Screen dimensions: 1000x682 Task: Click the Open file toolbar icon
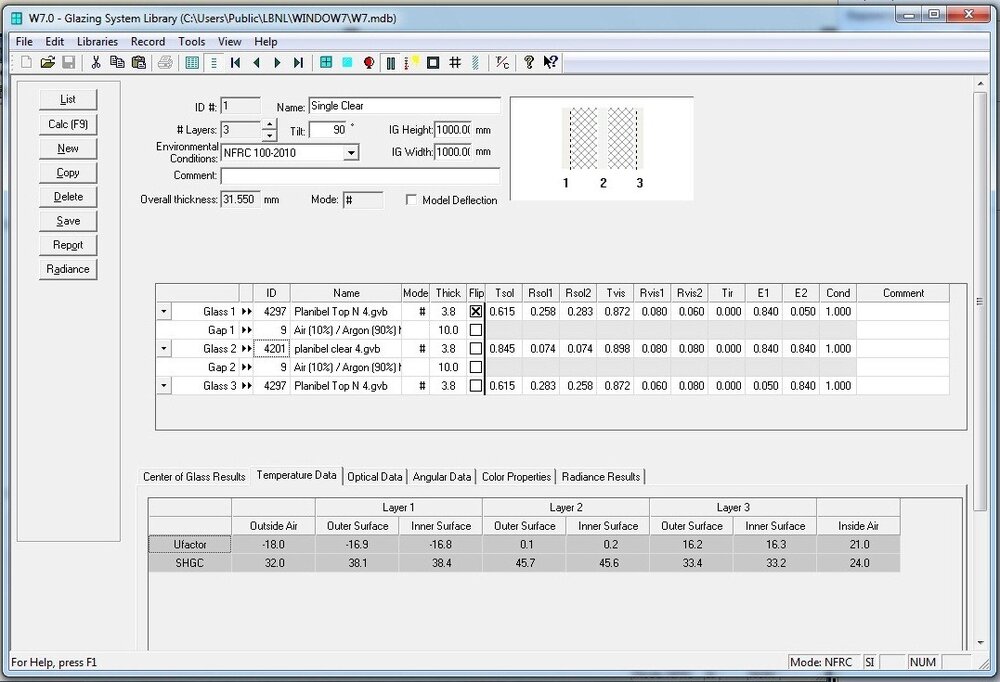tap(47, 62)
